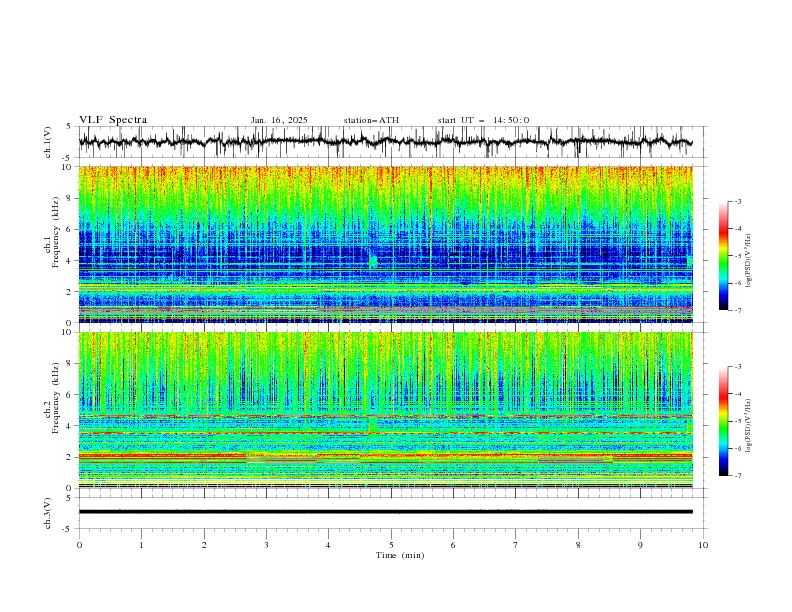Click the ch.2 'Frequency (kHz)' axis label
This screenshot has width=792, height=612.
[x=55, y=398]
